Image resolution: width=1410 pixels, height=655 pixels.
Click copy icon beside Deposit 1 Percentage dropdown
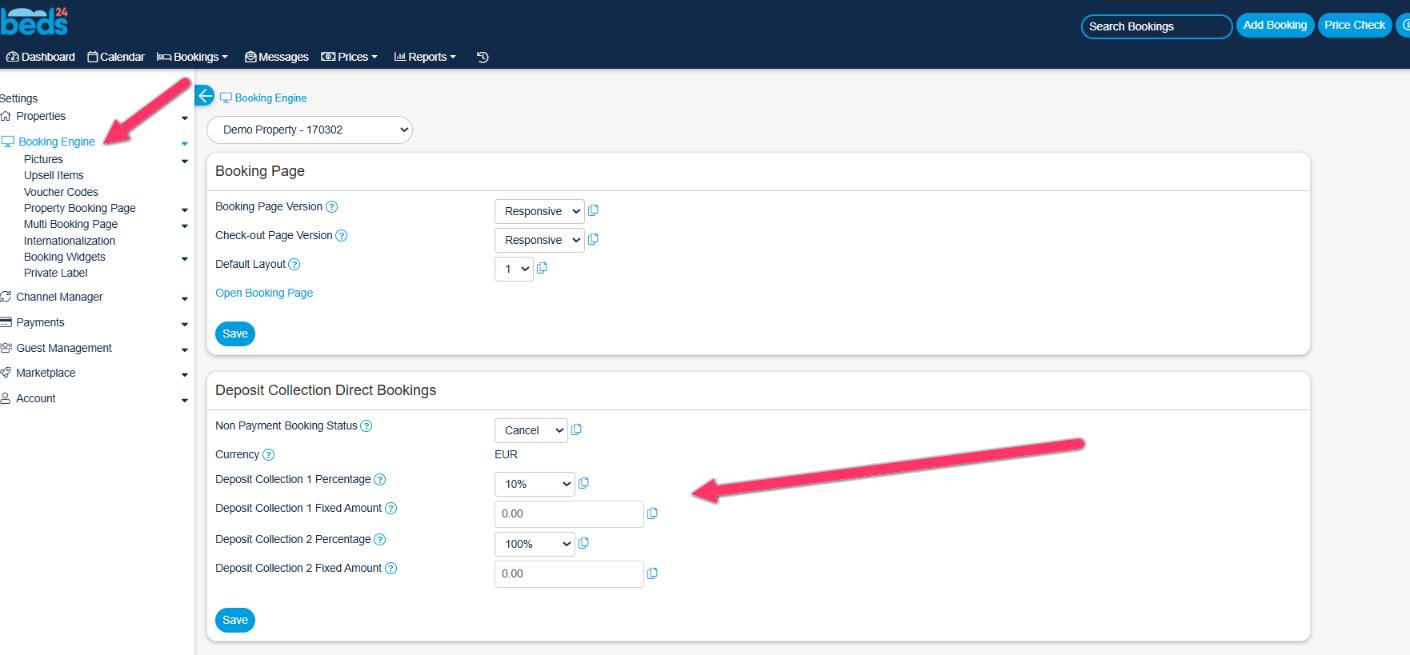(x=584, y=484)
